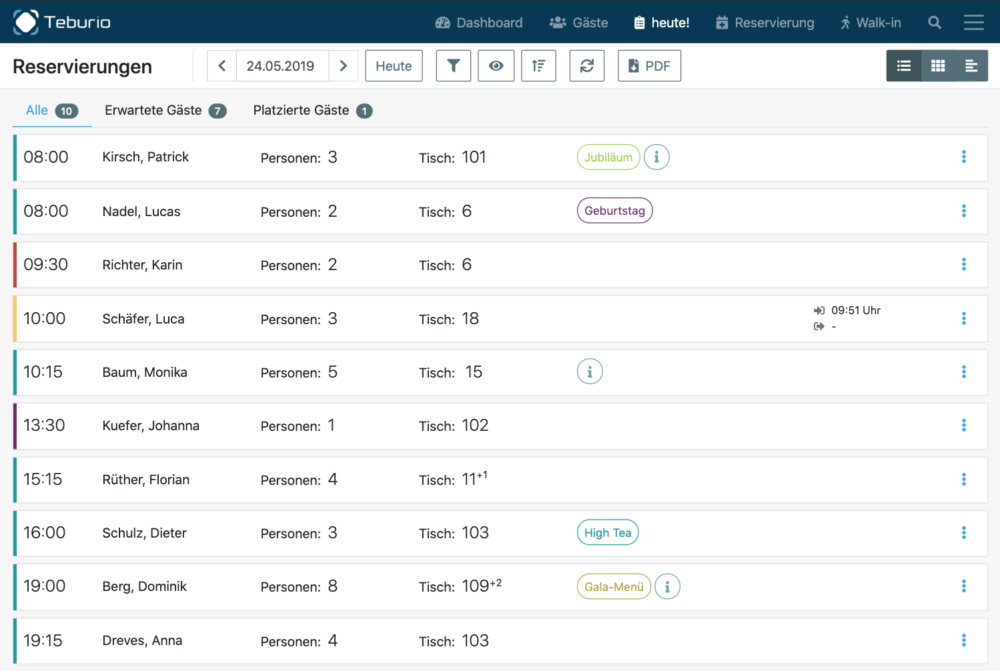This screenshot has width=1000, height=671.
Task: Expand actions for Dreves, Anna row
Action: click(963, 640)
